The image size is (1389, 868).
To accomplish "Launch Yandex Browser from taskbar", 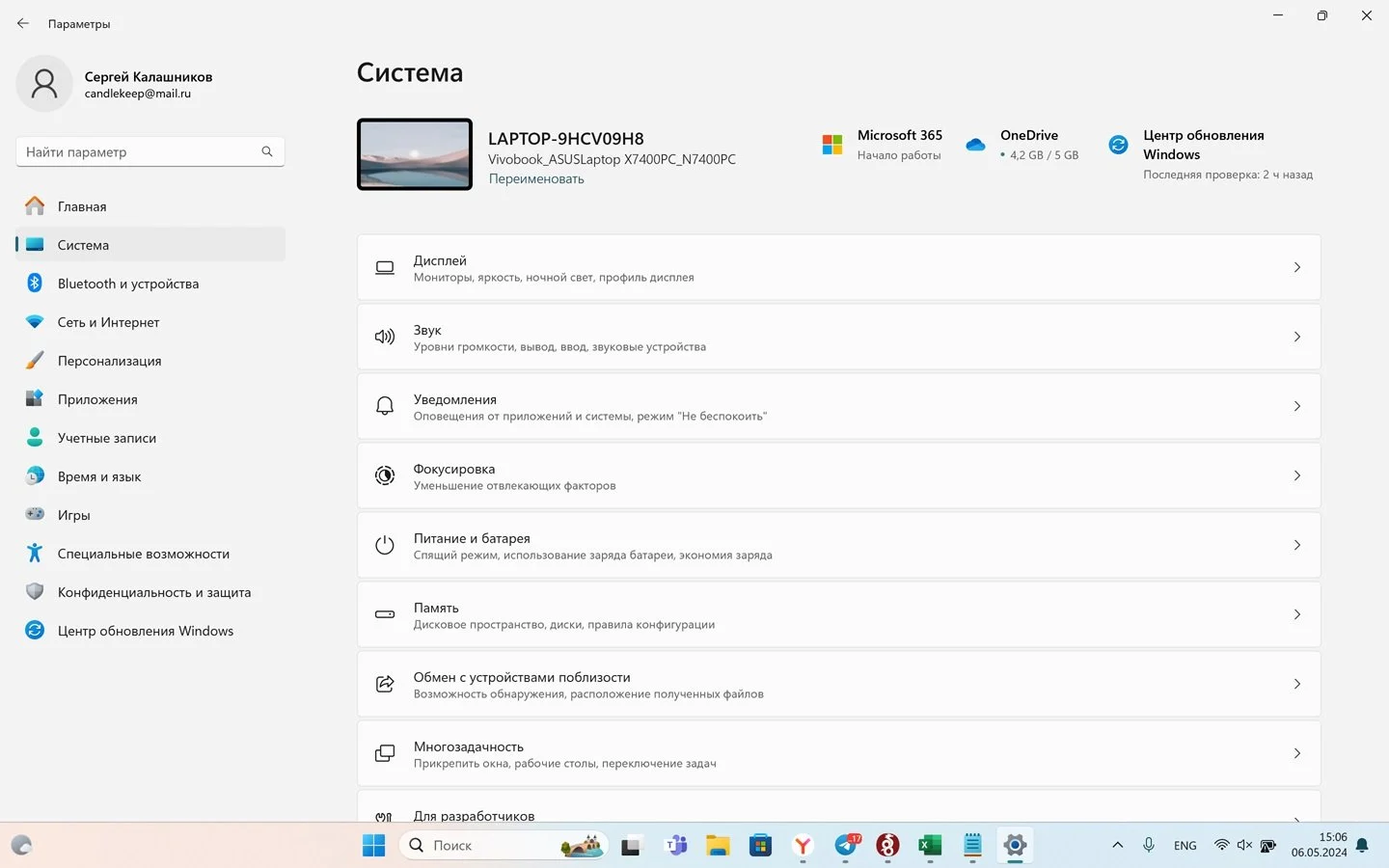I will (803, 846).
